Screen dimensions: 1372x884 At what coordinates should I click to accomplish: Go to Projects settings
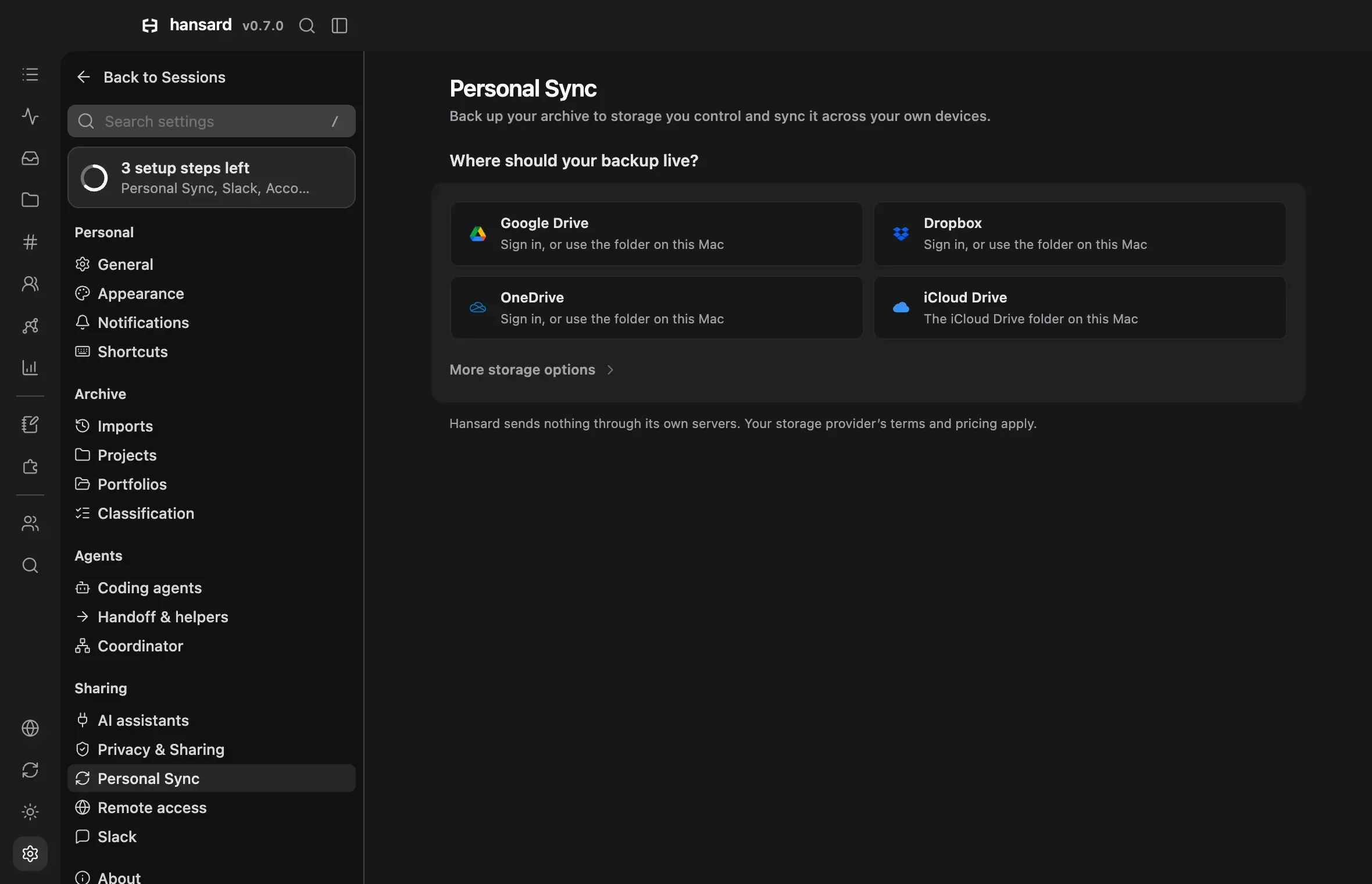coord(212,455)
